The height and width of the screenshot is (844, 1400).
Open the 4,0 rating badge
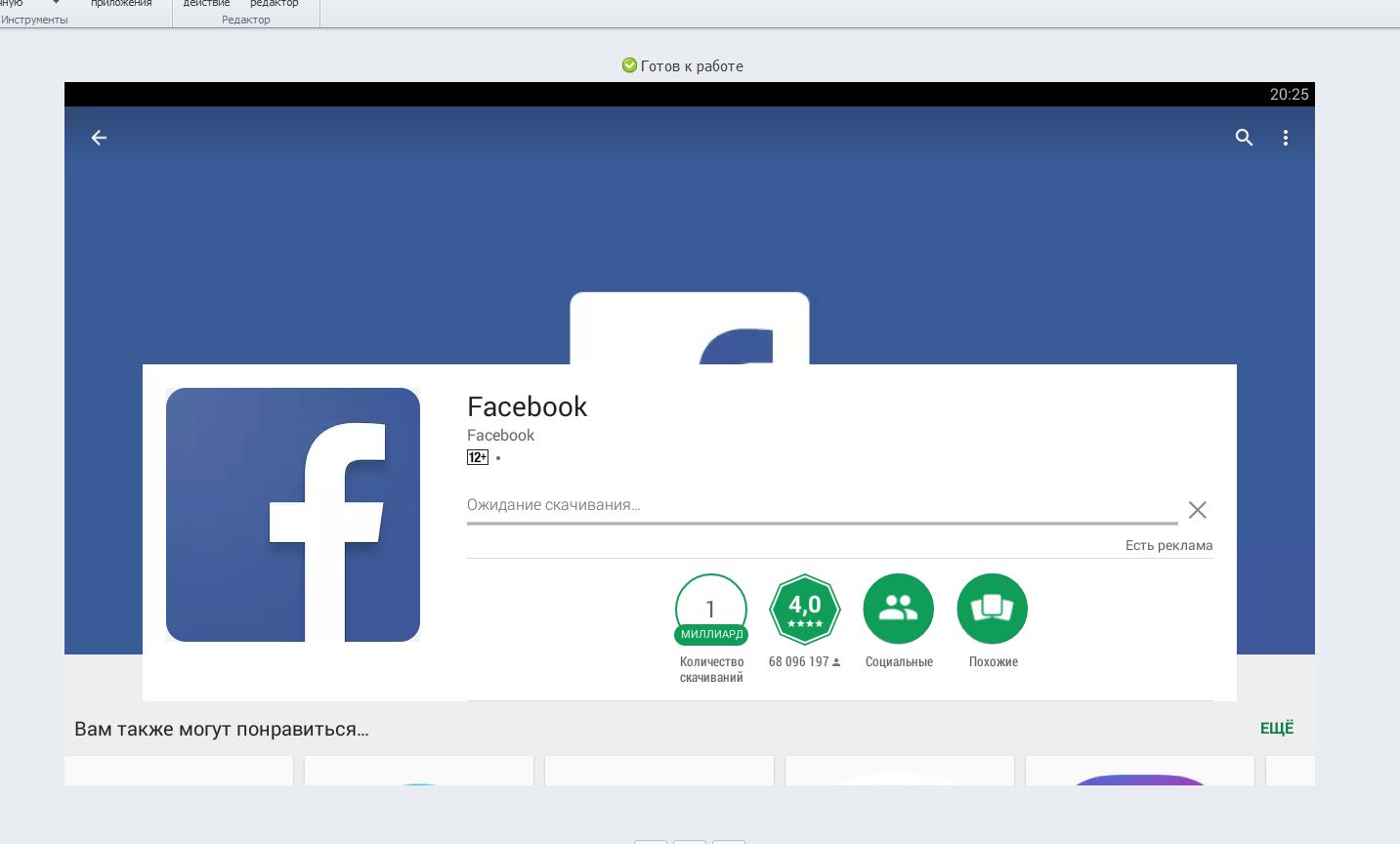pos(805,610)
